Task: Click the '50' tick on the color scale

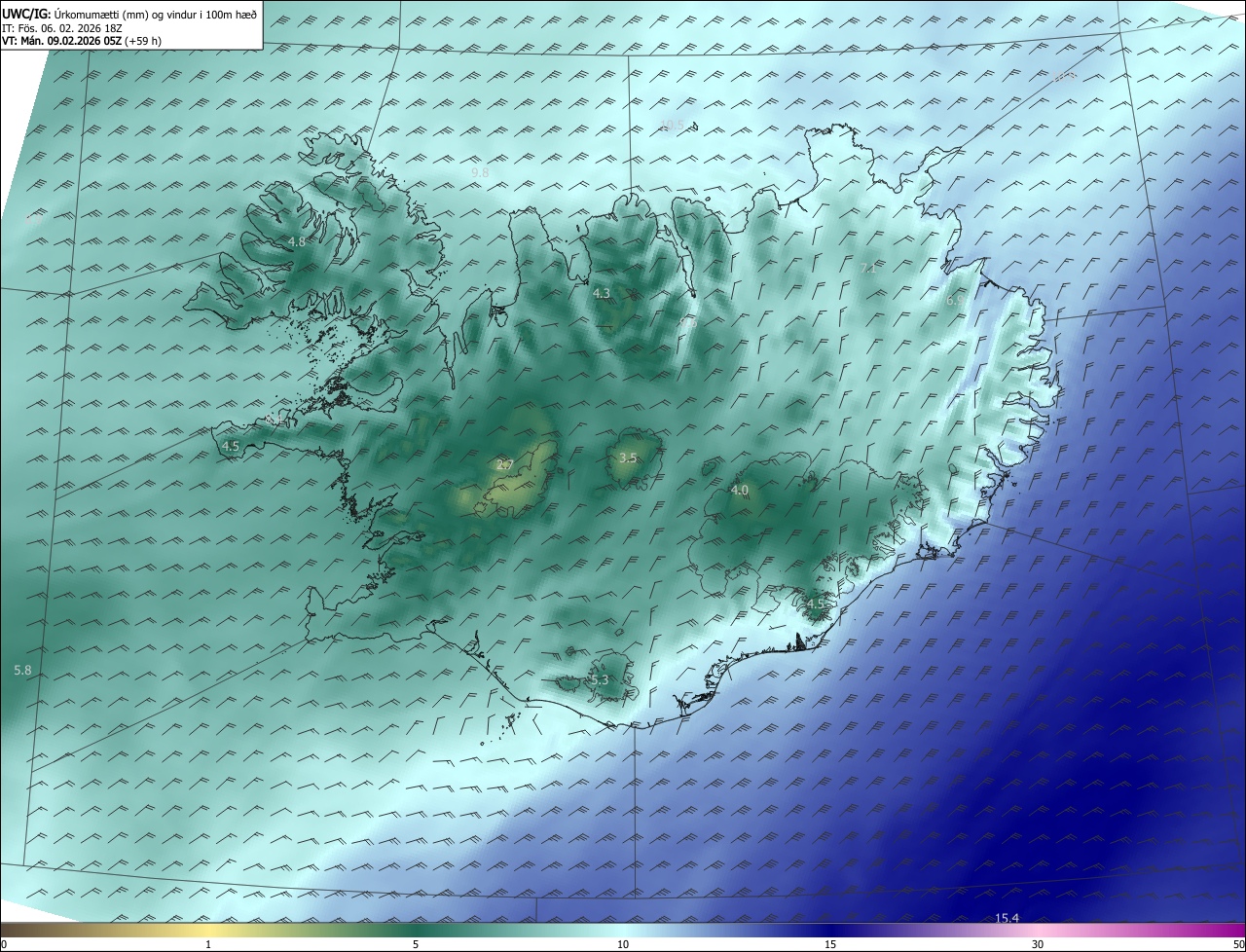Action: 1238,944
